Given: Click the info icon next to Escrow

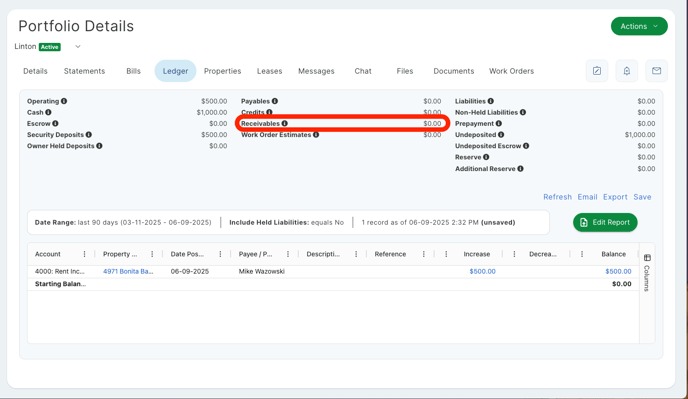Looking at the screenshot, I should coord(55,123).
